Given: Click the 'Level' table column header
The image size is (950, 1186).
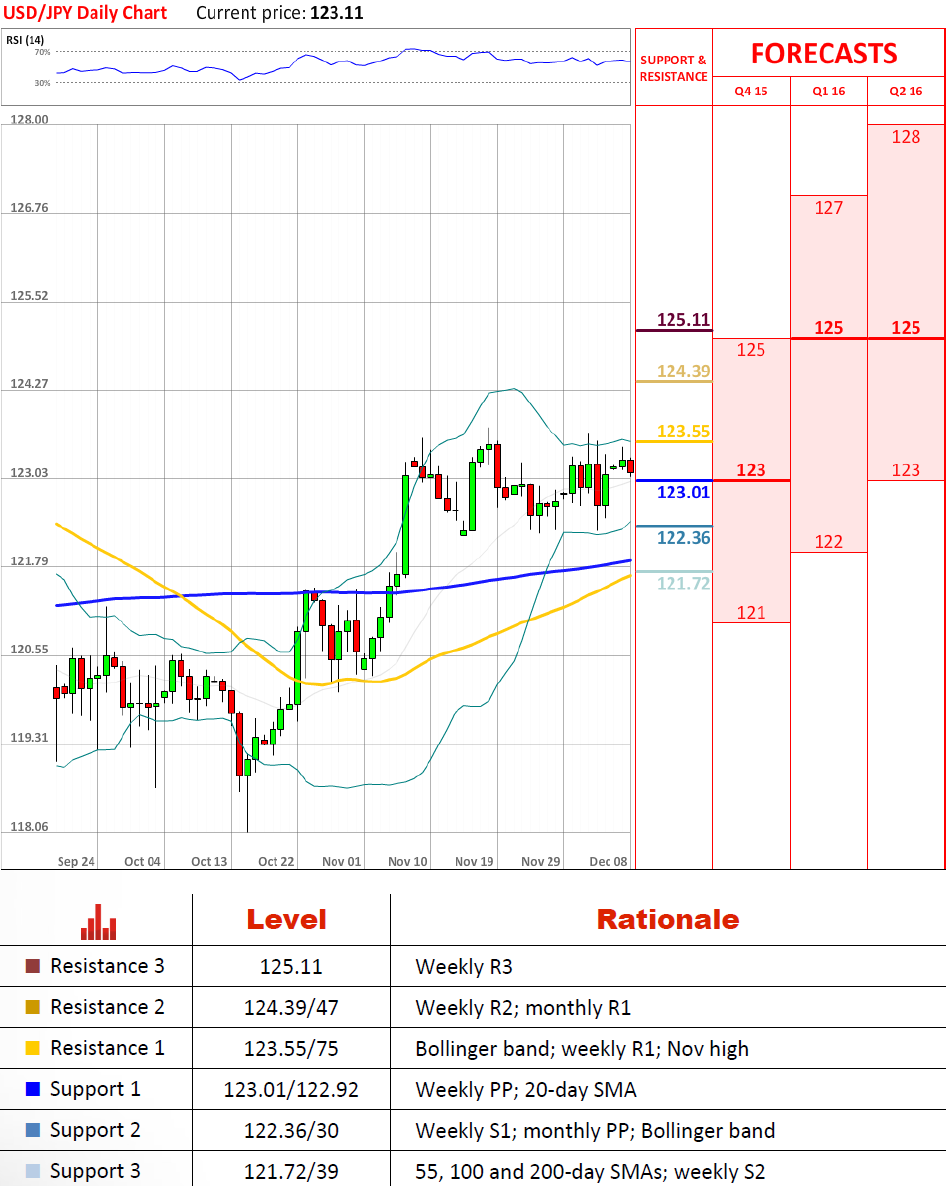Looking at the screenshot, I should coord(287,920).
